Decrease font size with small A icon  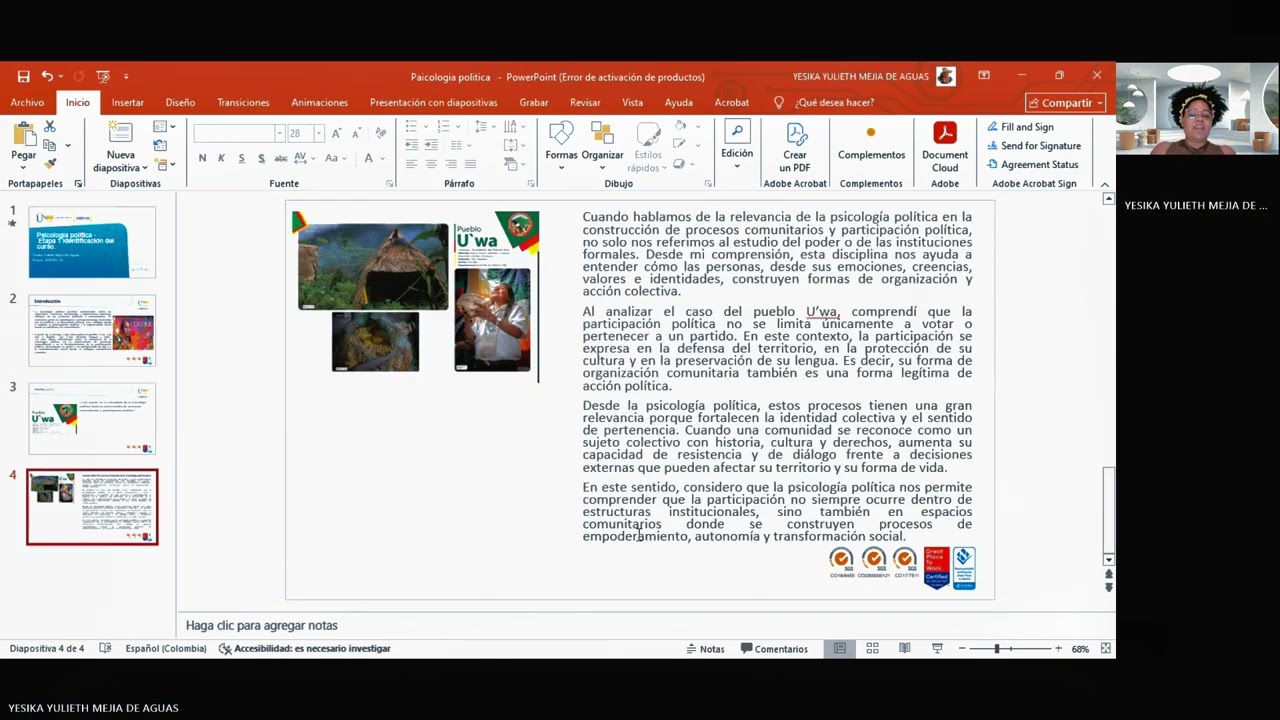point(356,133)
